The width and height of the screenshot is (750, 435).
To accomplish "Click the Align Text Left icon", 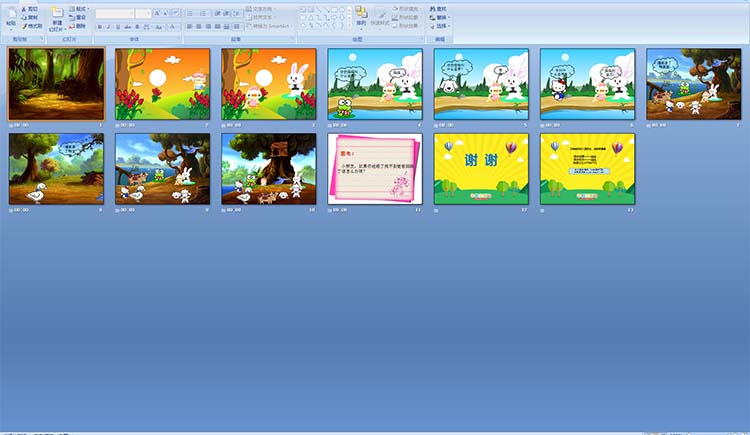I will [189, 26].
